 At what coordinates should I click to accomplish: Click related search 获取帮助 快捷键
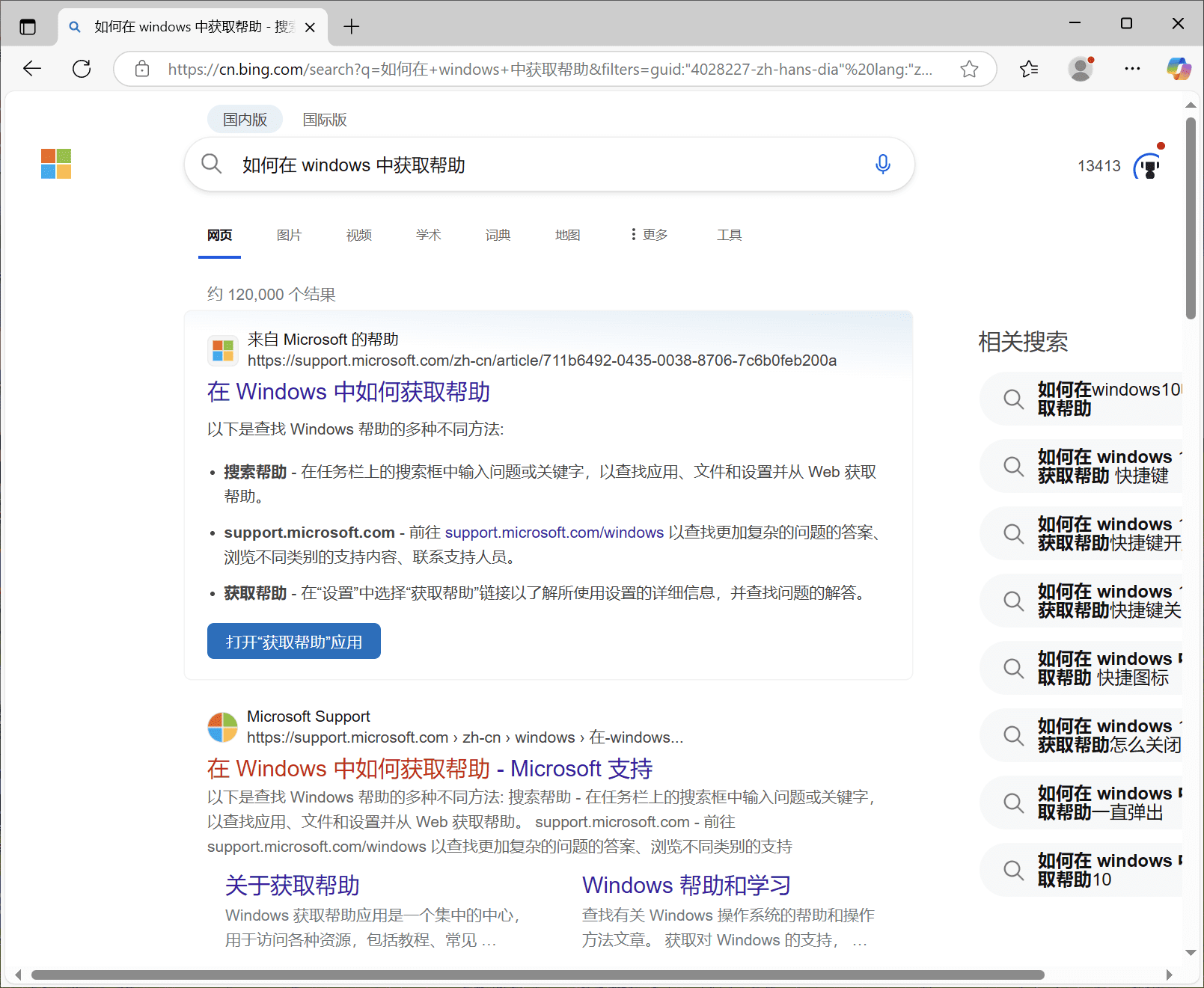tap(1082, 466)
